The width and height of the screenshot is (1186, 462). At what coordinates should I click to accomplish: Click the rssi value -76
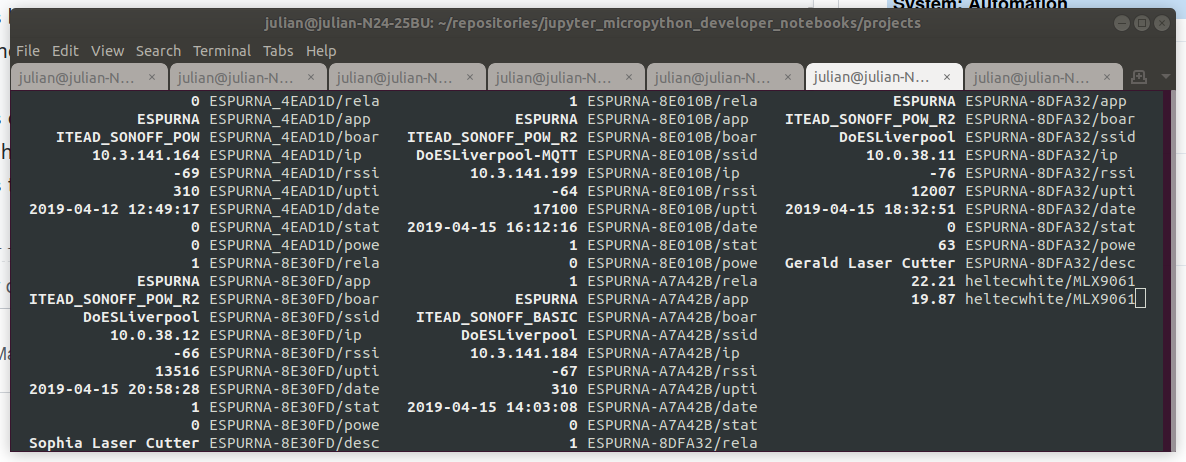point(942,173)
